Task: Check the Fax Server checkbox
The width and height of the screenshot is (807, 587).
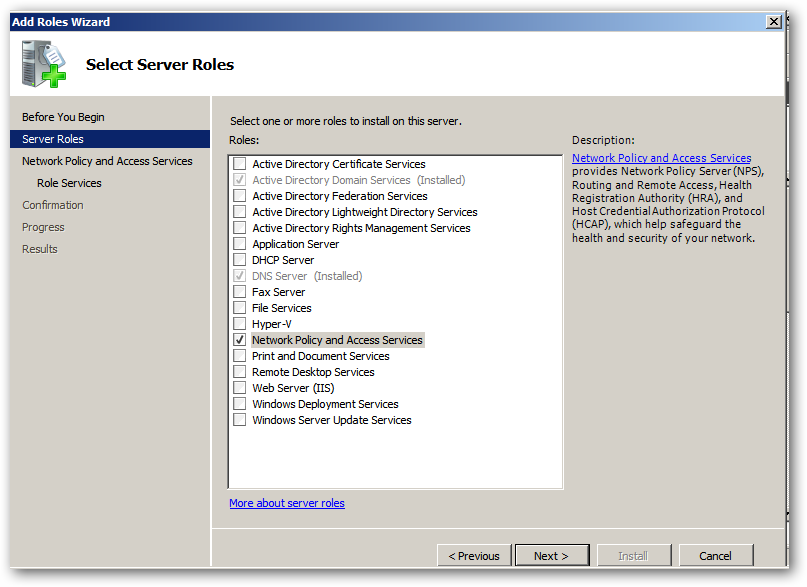Action: (x=239, y=292)
